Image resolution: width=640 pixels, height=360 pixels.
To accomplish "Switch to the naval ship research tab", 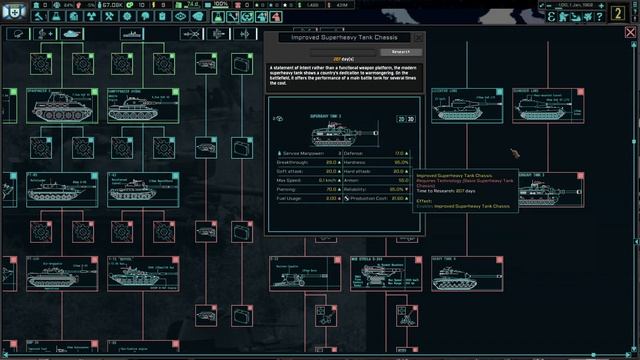I will click(x=132, y=34).
